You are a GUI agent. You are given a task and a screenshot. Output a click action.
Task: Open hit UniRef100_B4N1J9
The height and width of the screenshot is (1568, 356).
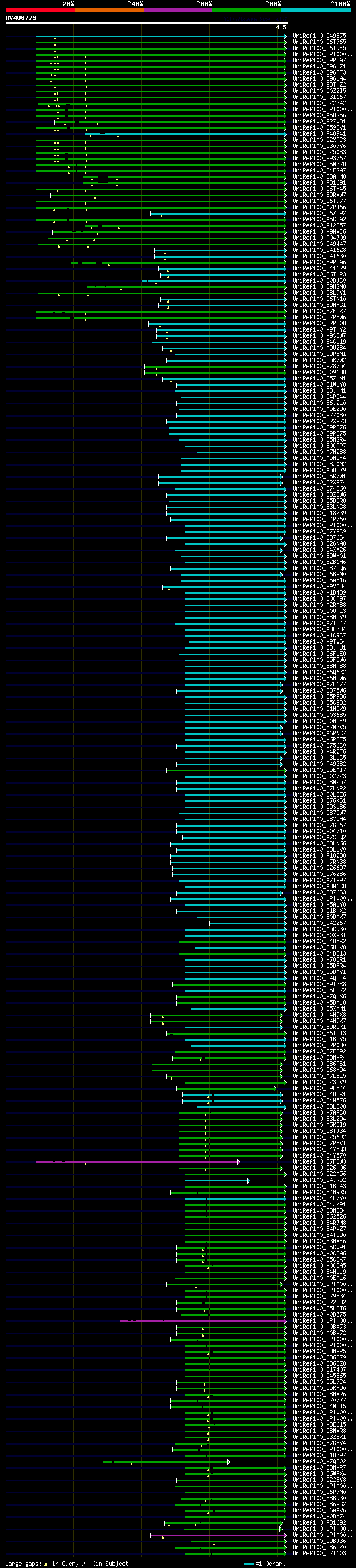[x=319, y=1272]
